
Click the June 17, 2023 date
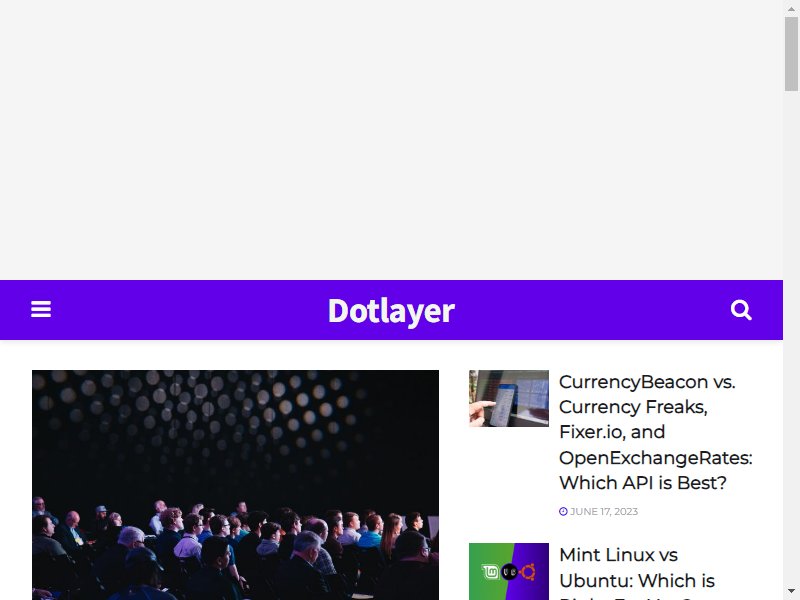604,511
